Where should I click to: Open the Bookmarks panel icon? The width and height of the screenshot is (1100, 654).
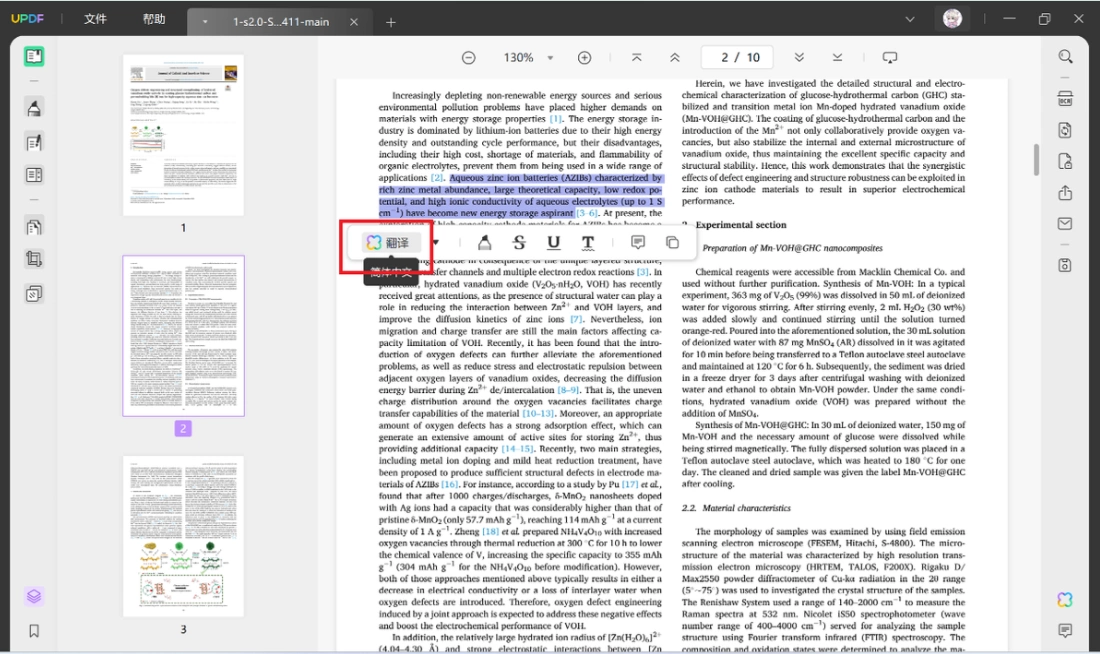[x=34, y=631]
